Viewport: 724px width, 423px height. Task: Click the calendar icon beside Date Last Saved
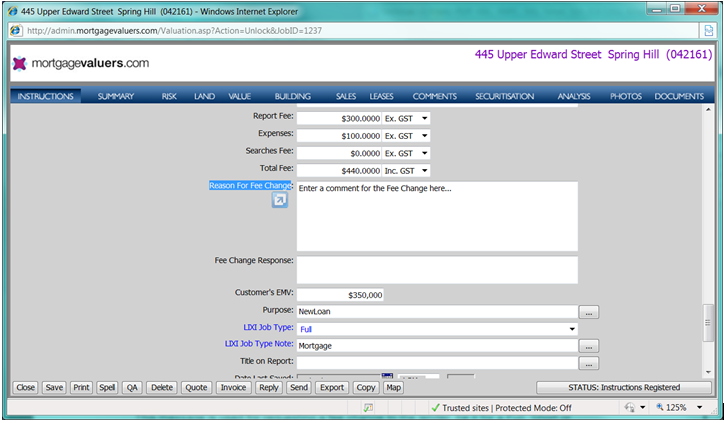(387, 376)
